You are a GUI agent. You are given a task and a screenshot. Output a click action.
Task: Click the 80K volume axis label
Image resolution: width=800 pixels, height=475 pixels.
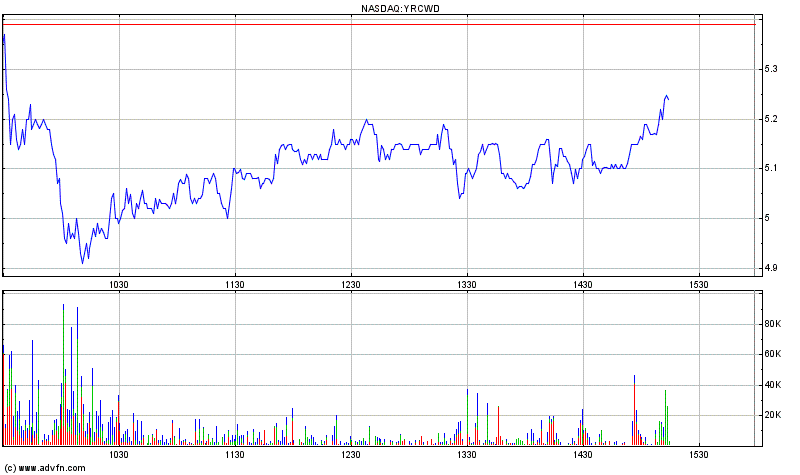coord(772,324)
